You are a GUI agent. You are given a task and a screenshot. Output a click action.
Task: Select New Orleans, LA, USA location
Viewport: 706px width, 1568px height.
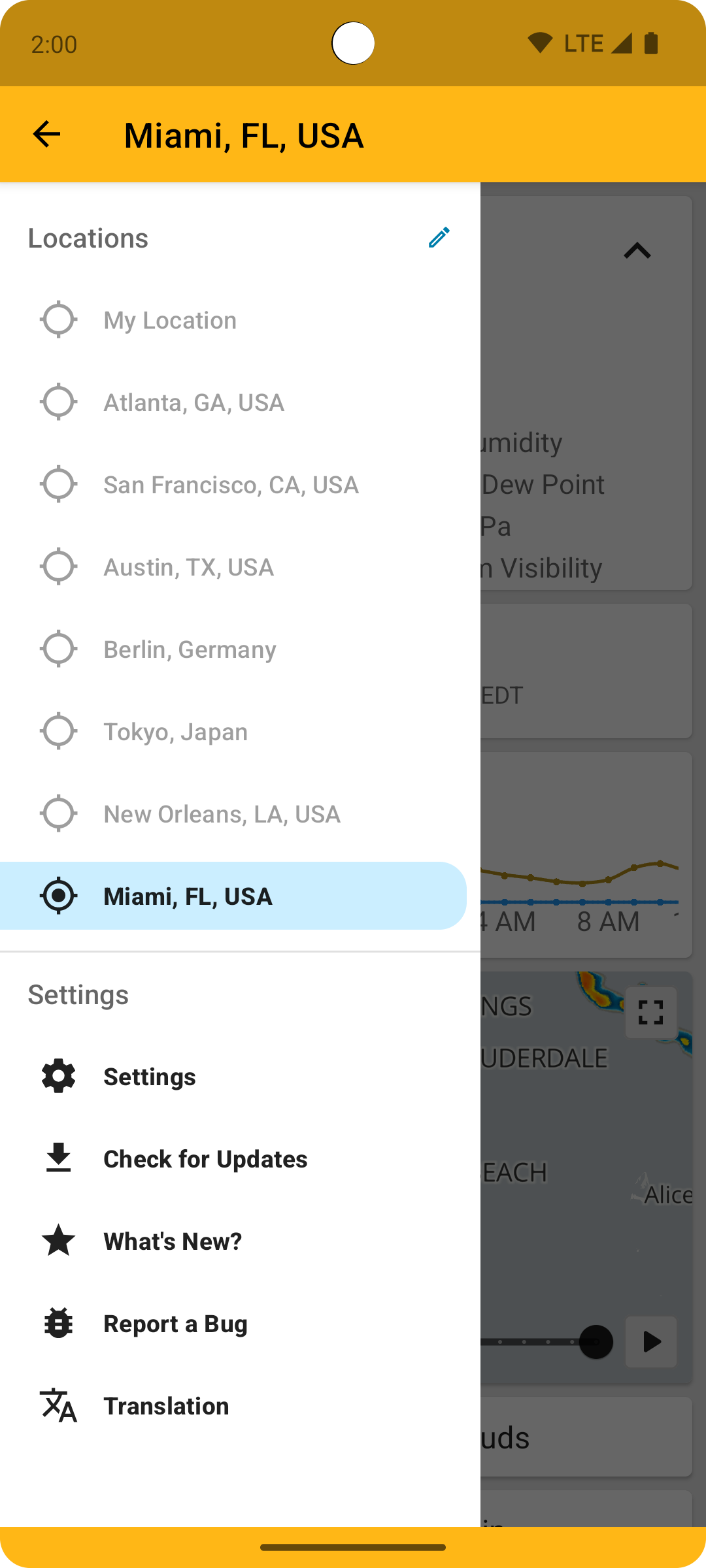pos(222,814)
